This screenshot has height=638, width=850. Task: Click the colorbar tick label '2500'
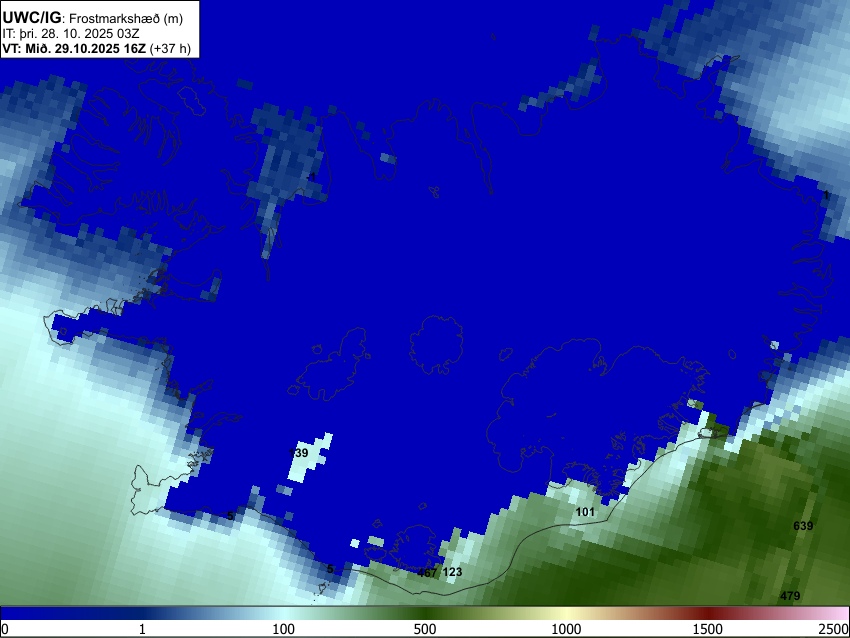[834, 629]
